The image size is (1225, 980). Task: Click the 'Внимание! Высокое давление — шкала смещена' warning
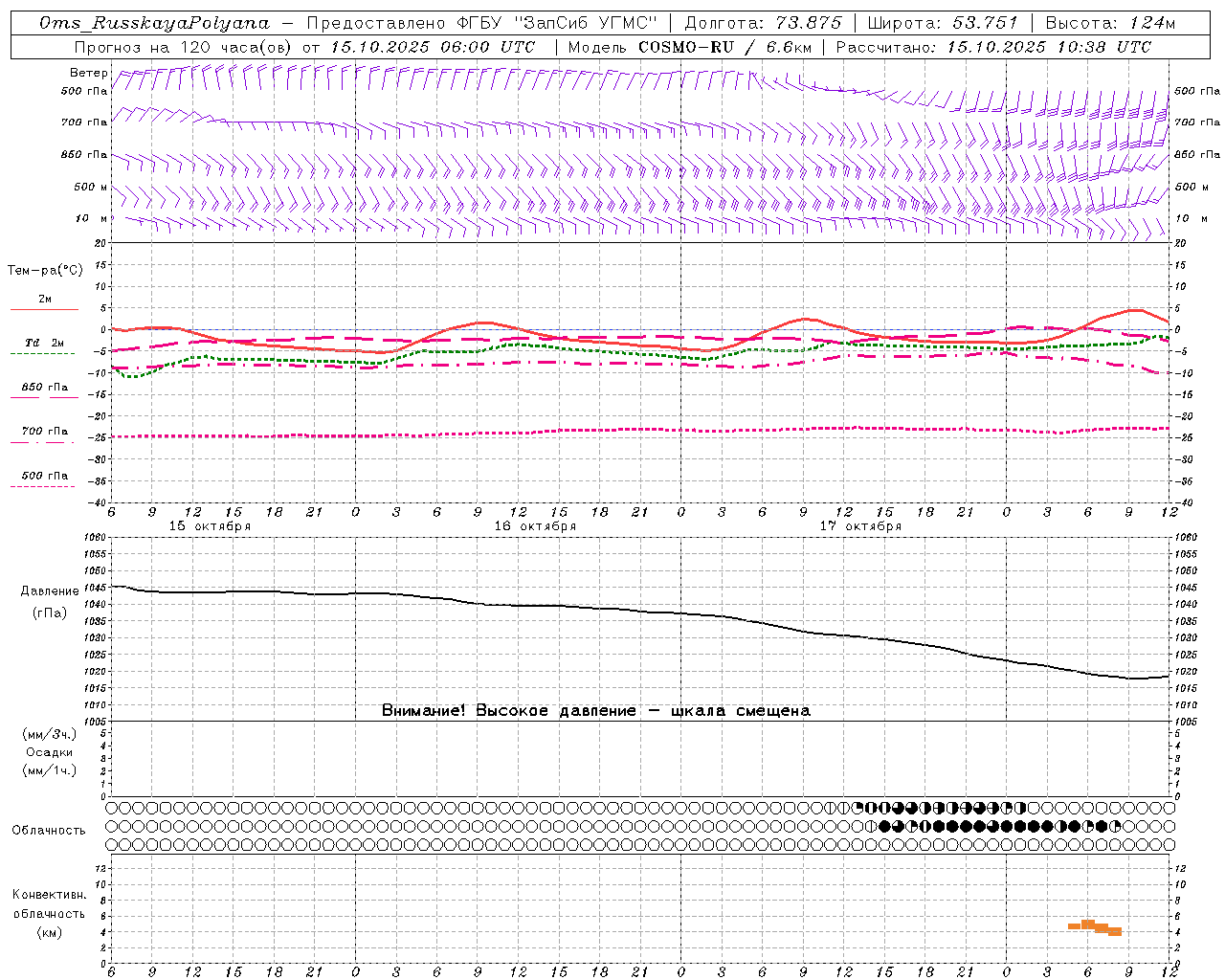point(595,710)
